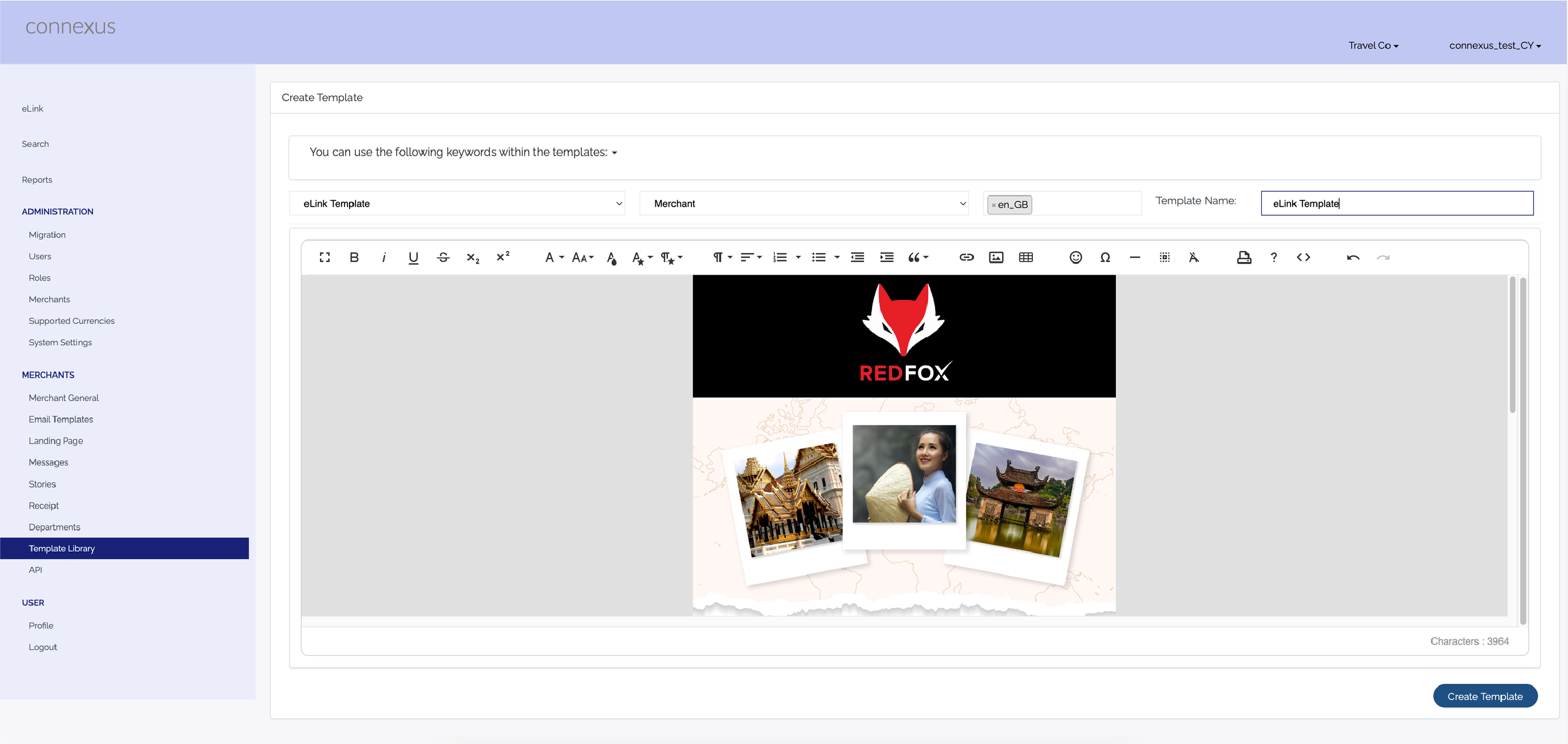Select Template Library in sidebar
Image resolution: width=1568 pixels, height=744 pixels.
(124, 548)
